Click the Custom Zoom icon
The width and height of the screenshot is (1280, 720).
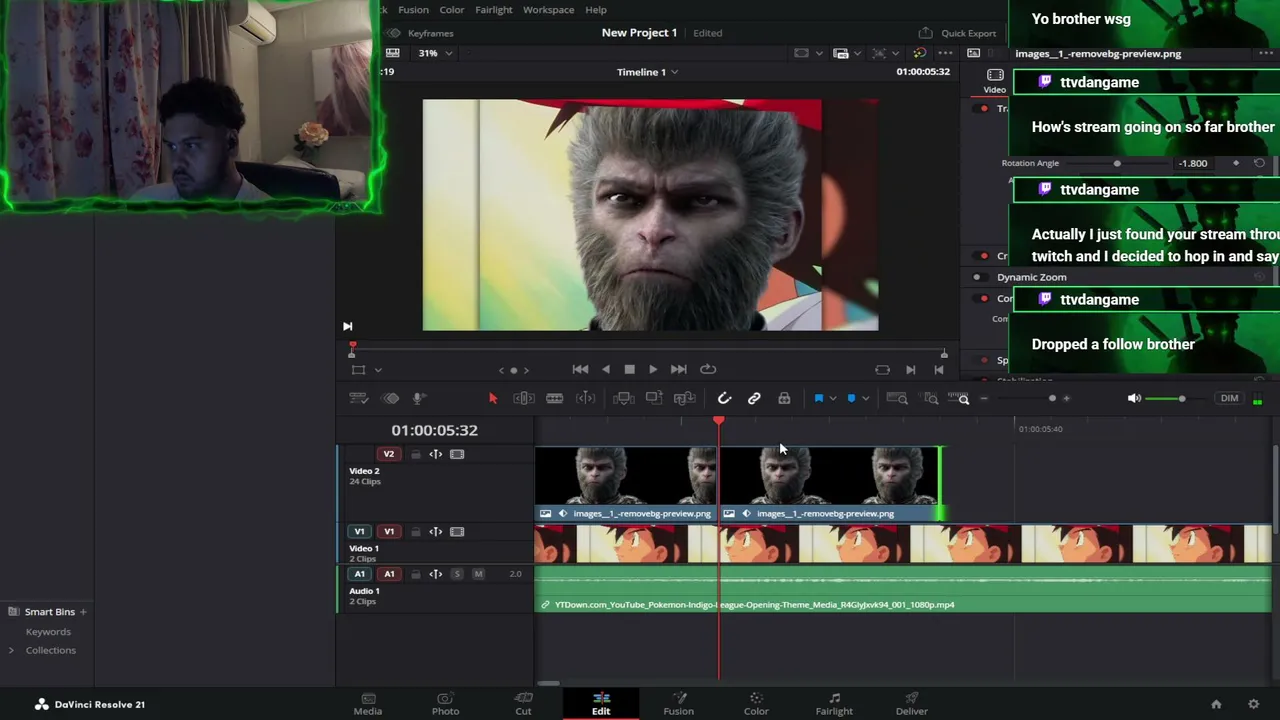point(960,398)
